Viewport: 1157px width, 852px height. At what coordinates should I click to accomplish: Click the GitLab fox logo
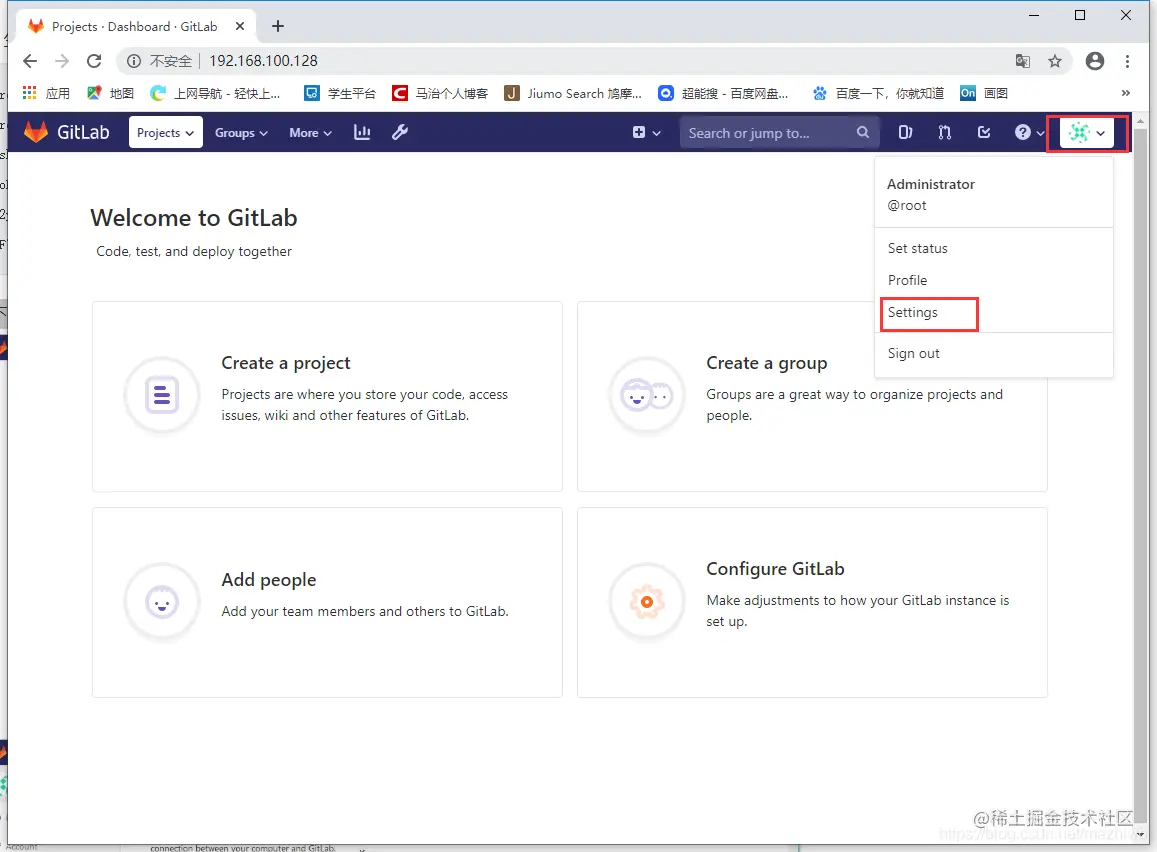pyautogui.click(x=35, y=132)
